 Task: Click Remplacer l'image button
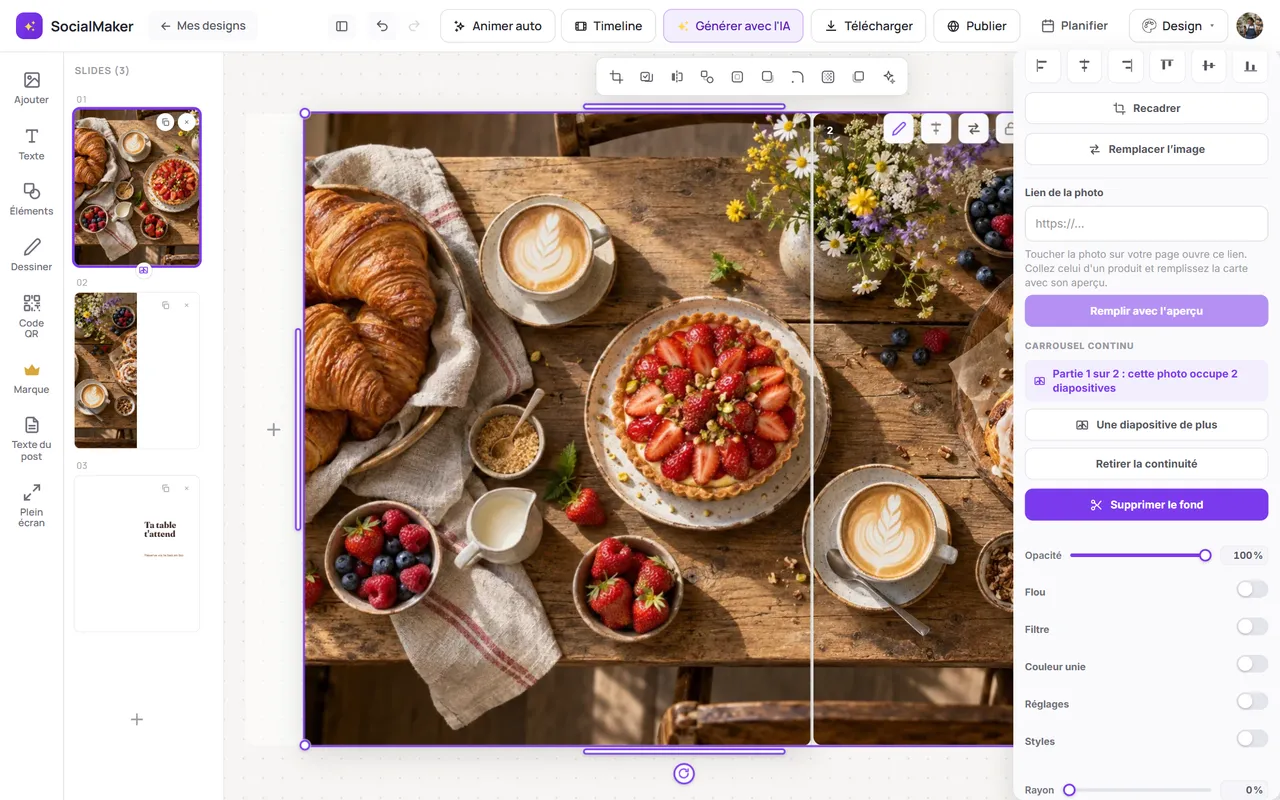(1146, 149)
